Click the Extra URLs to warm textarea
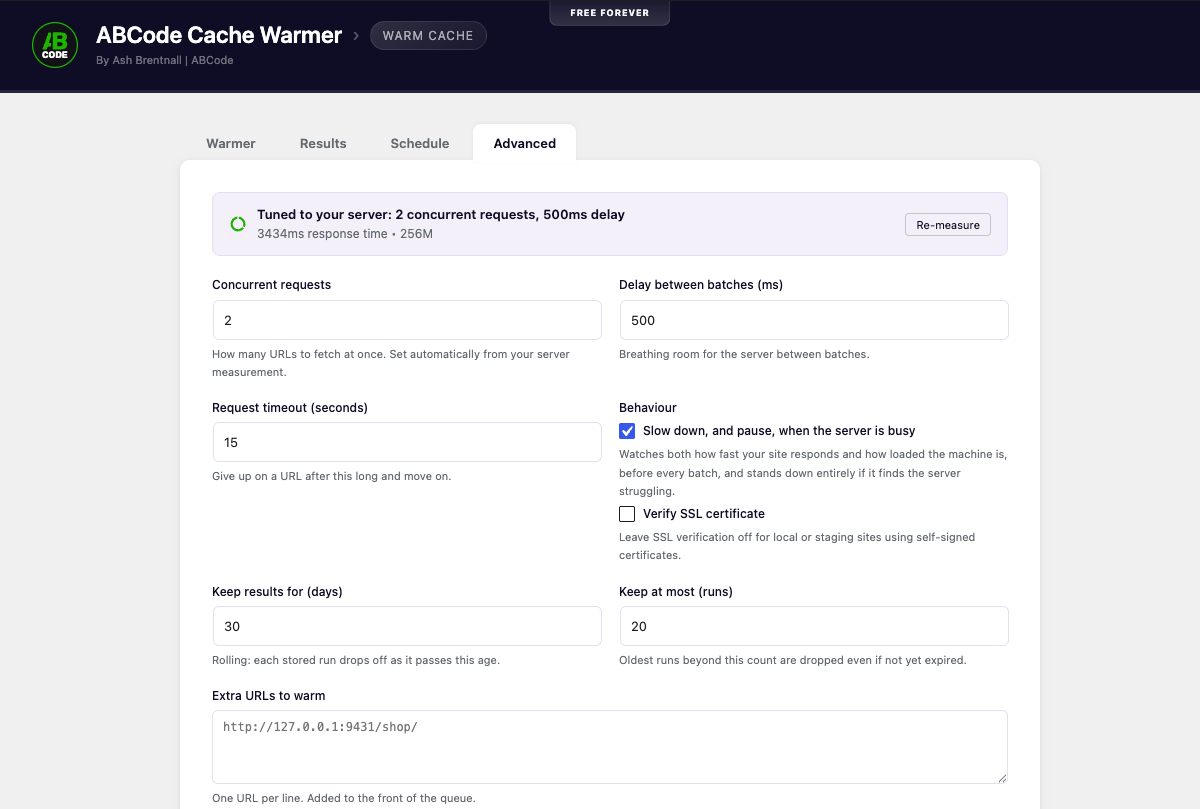The height and width of the screenshot is (809, 1200). point(610,747)
